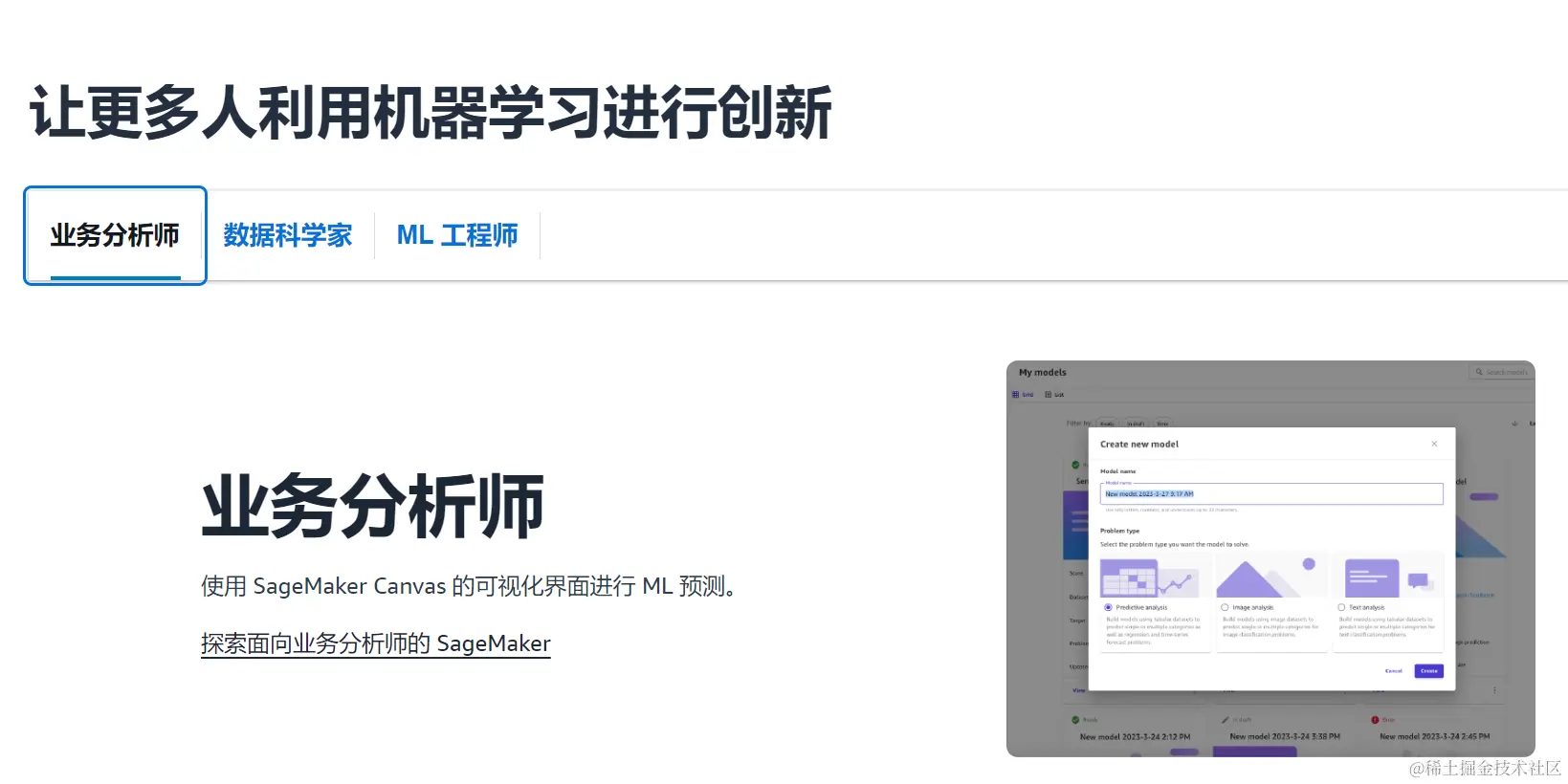Switch My models to List view icon
Viewport: 1568px width, 784px height.
coord(1049,394)
